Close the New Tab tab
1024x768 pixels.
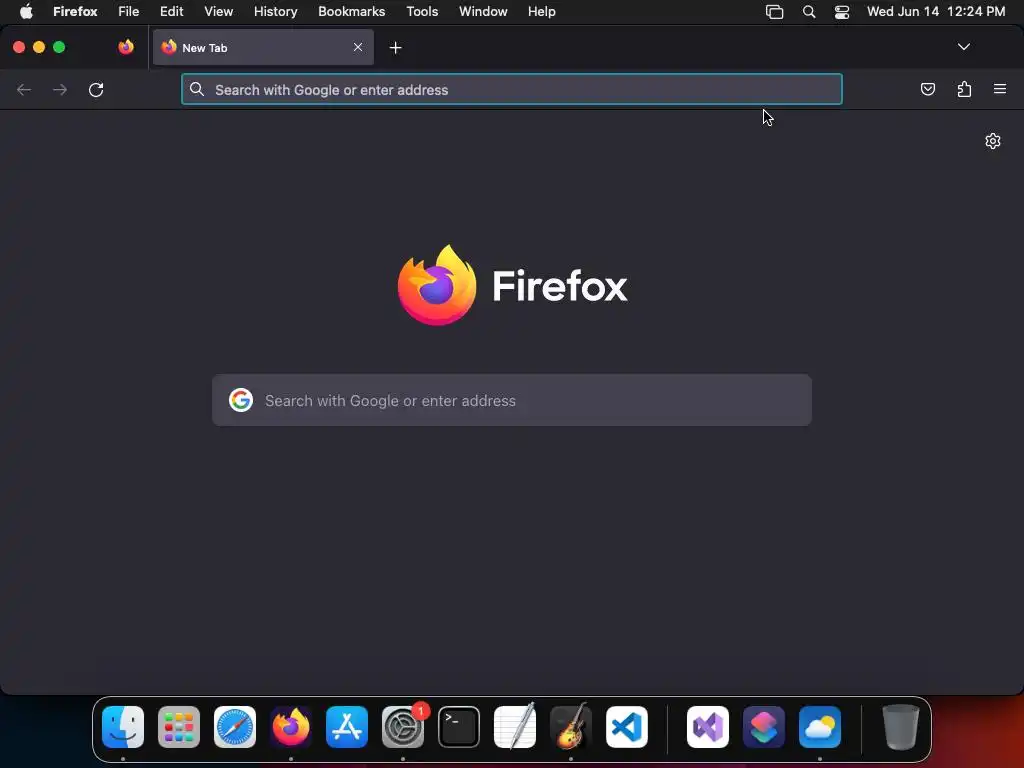click(358, 47)
